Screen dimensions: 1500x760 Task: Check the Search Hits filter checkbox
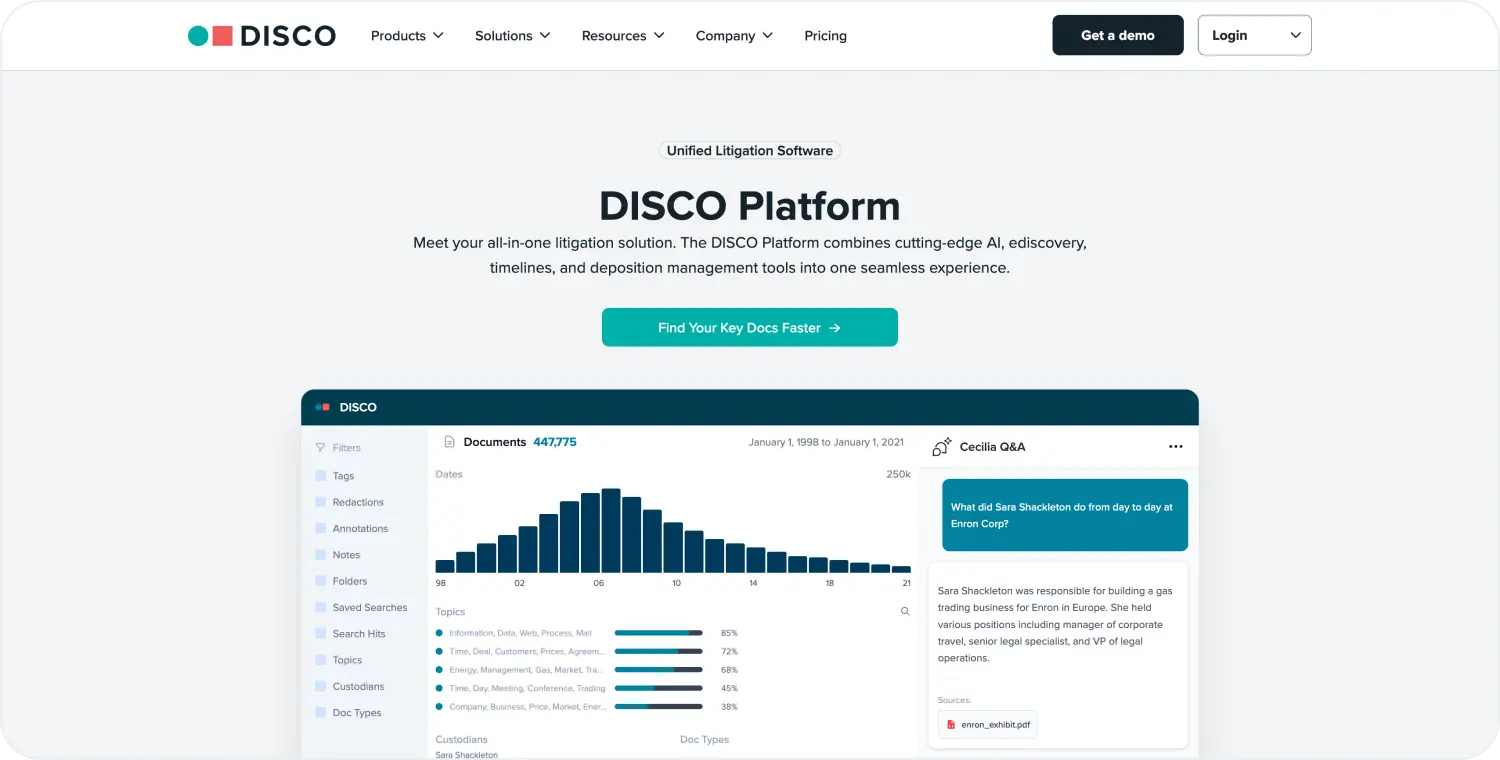(x=320, y=634)
